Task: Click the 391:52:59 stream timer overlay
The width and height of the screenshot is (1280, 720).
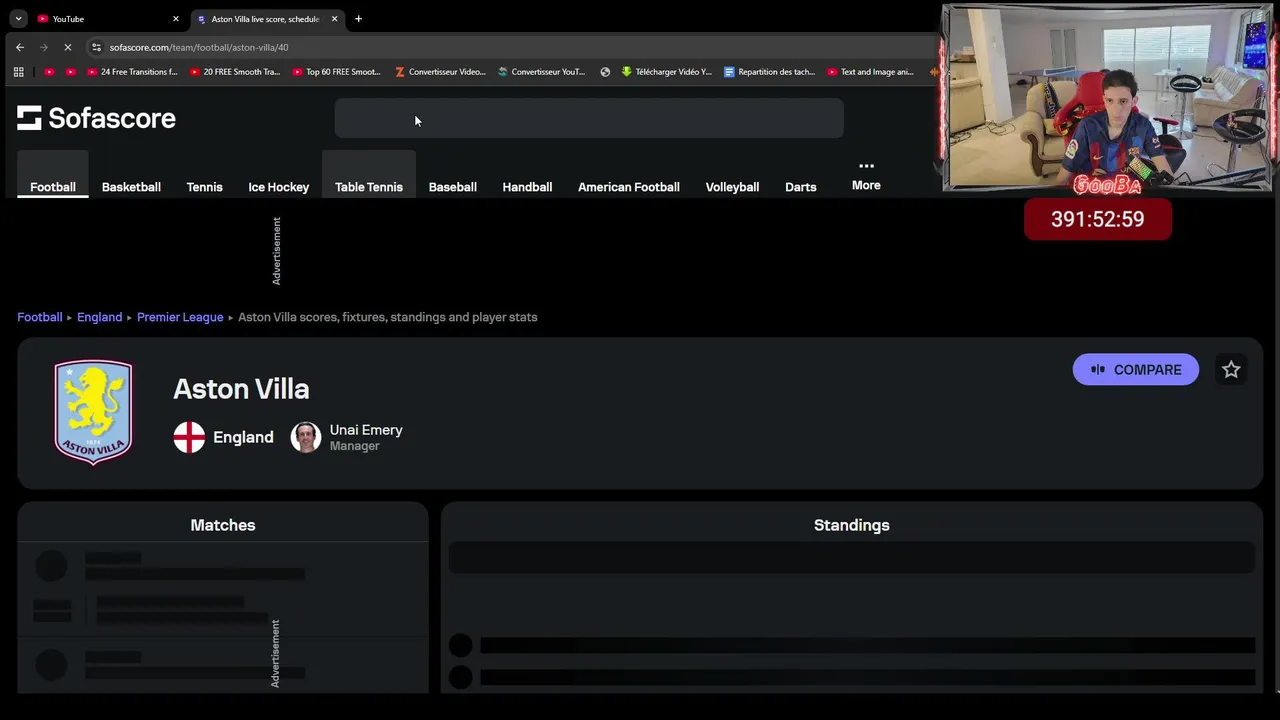Action: (1097, 219)
